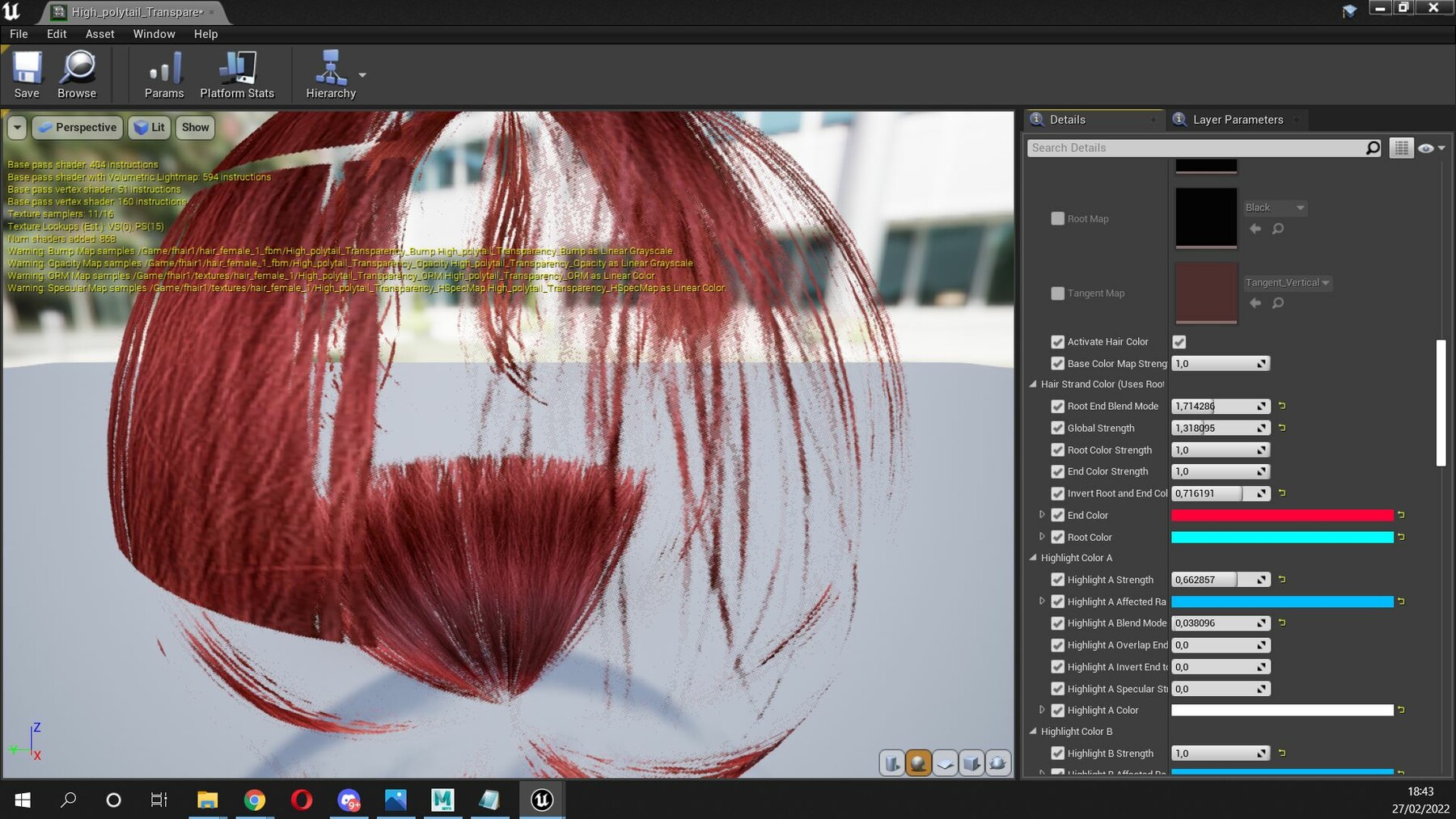The height and width of the screenshot is (819, 1456).
Task: Toggle Params display in the toolbar
Action: pyautogui.click(x=164, y=74)
